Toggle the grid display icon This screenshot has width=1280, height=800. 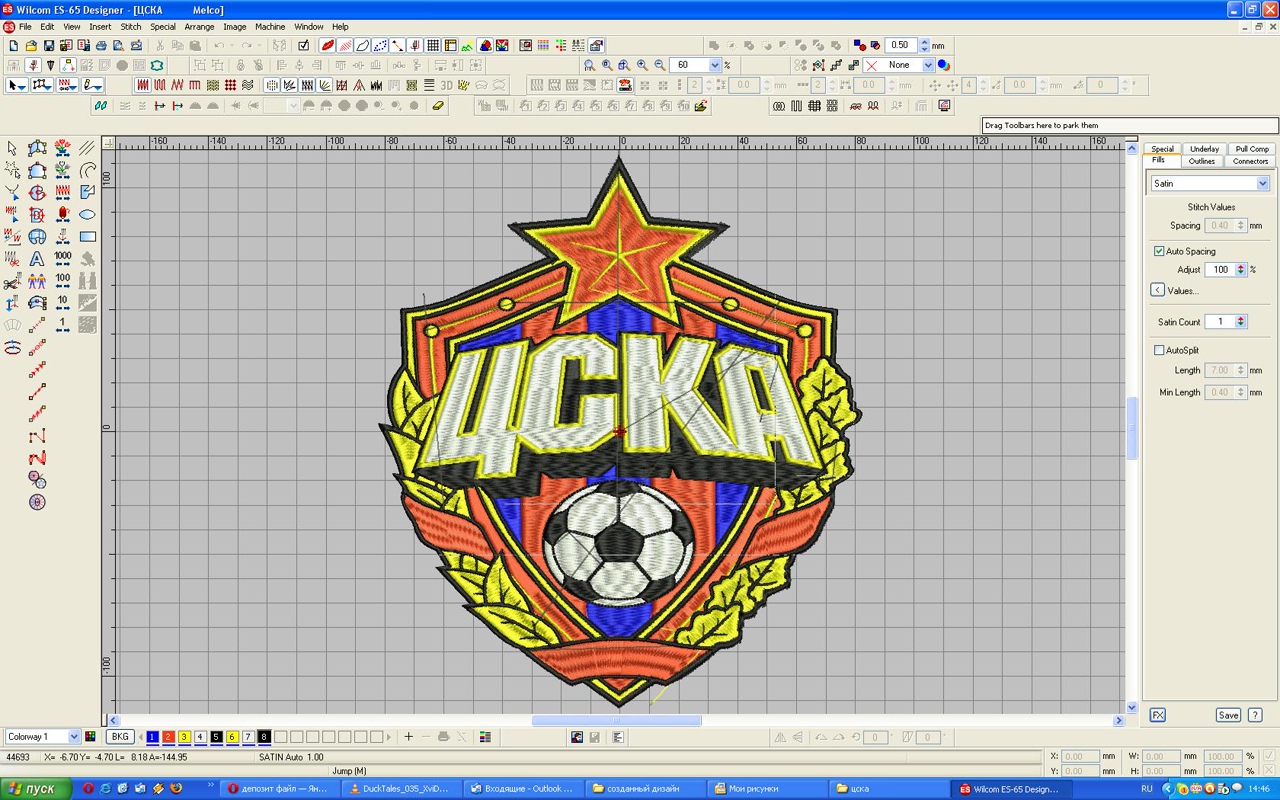click(x=433, y=46)
